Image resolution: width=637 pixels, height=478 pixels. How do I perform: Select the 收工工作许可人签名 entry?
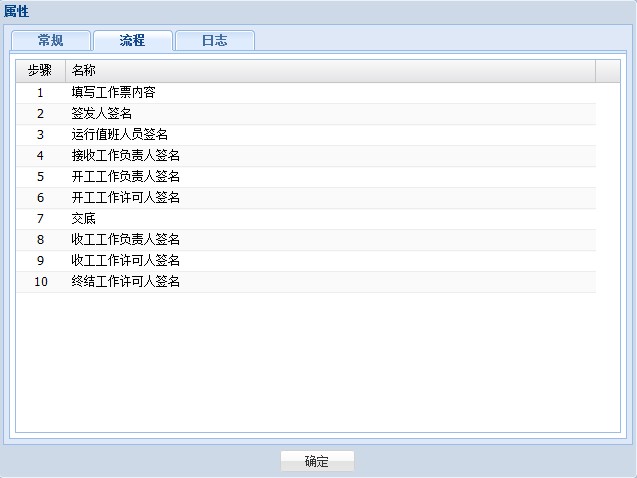click(125, 261)
